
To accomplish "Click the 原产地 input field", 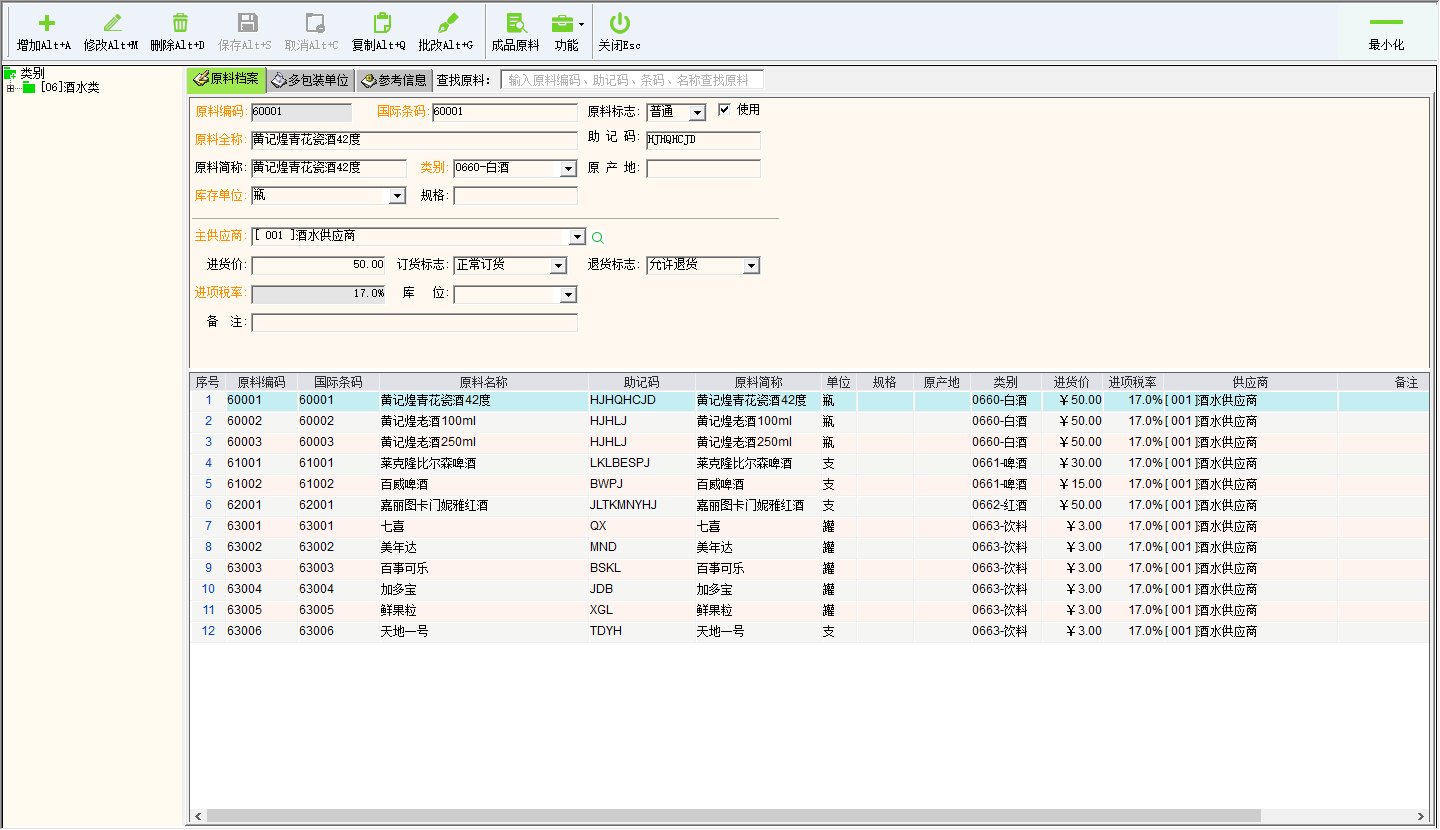I will pos(703,169).
